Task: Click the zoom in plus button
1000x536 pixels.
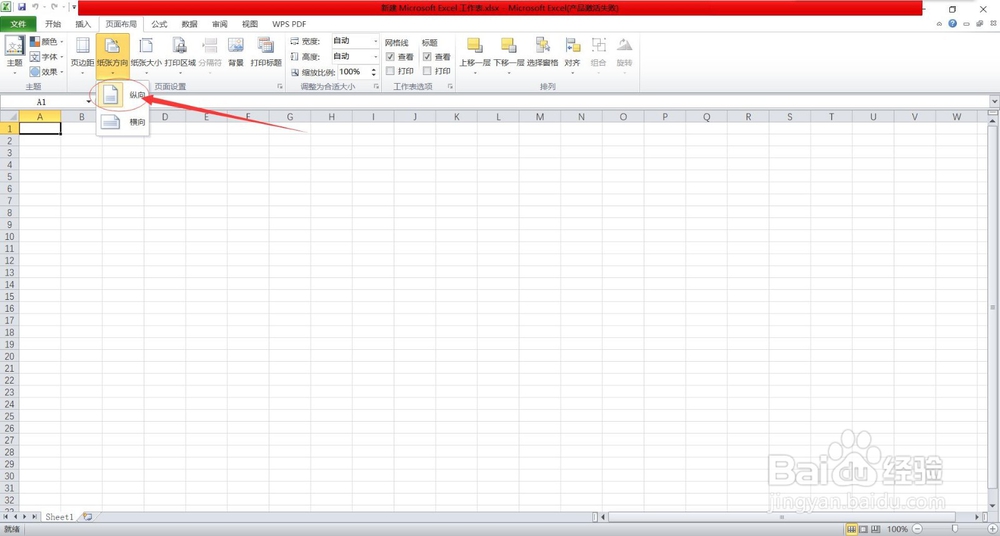Action: click(x=992, y=529)
